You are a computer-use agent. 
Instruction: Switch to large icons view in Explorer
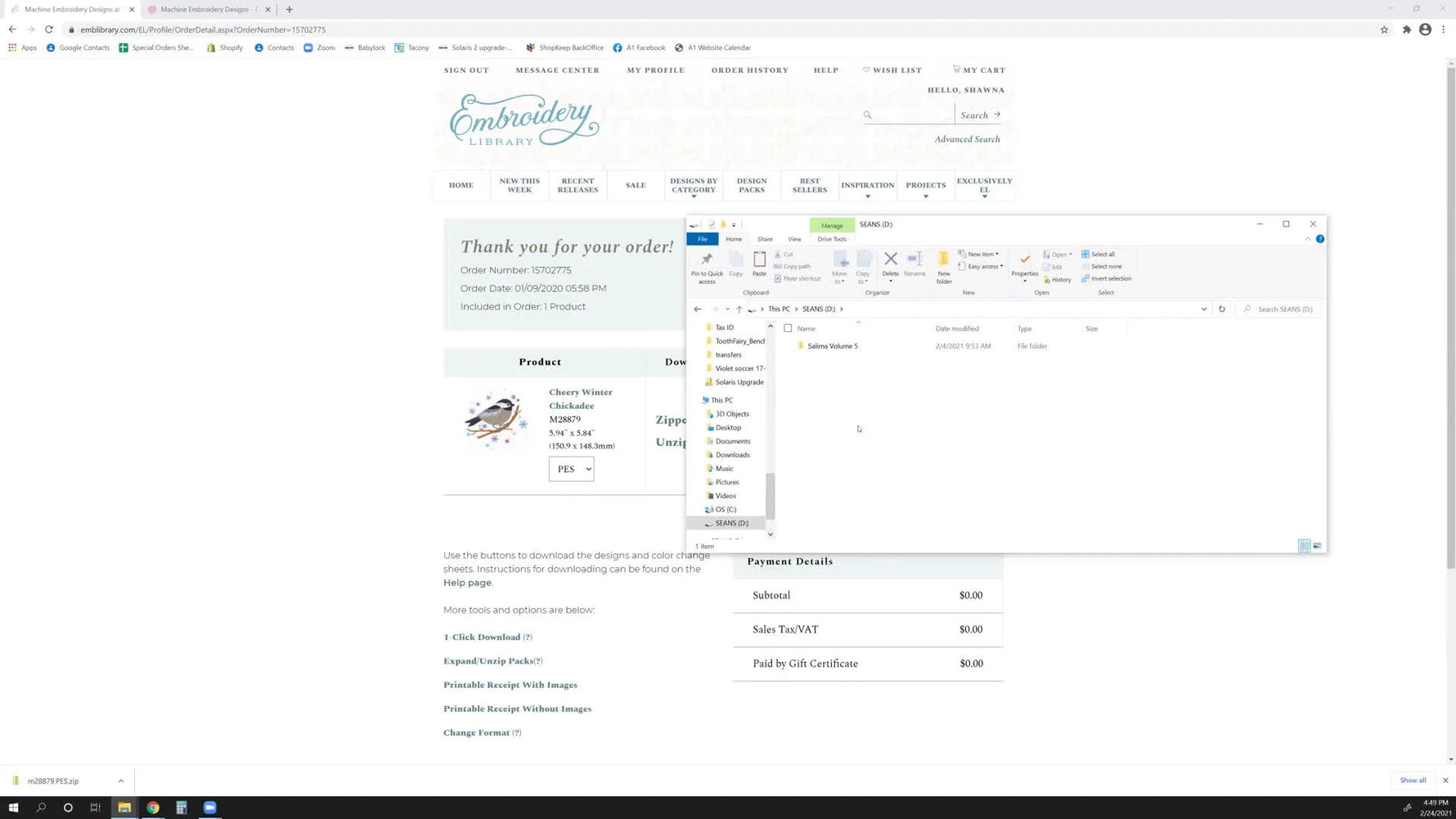click(x=1317, y=546)
